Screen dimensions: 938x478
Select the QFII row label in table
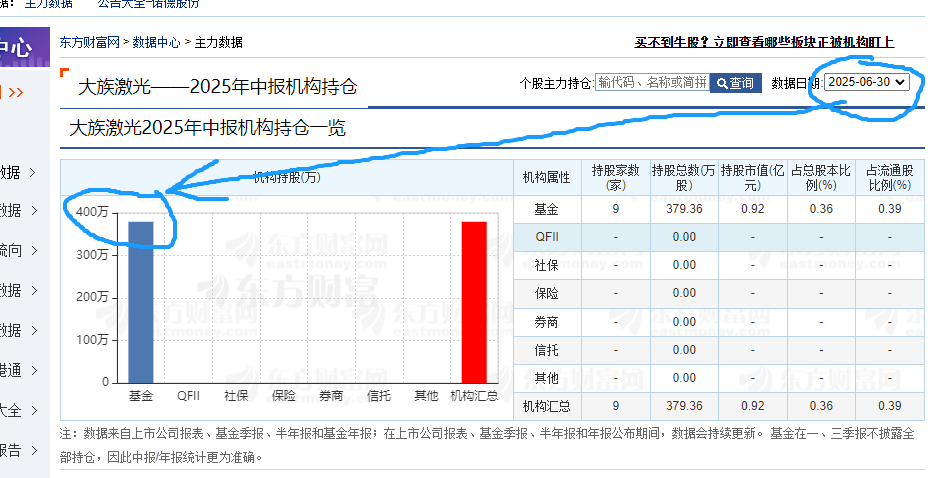click(x=547, y=237)
